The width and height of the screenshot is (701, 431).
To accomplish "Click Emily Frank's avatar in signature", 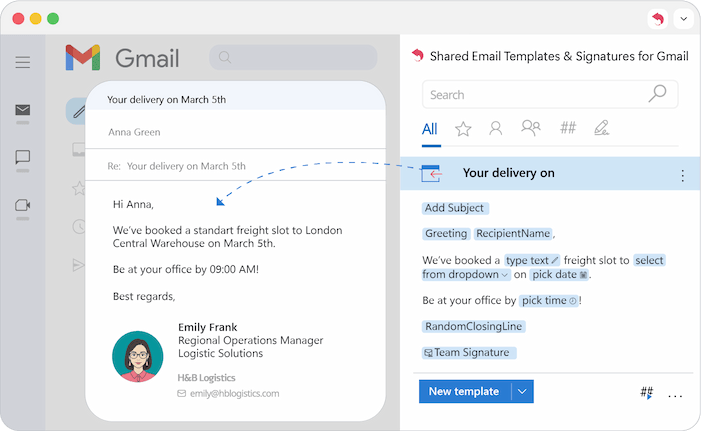I will coord(138,356).
